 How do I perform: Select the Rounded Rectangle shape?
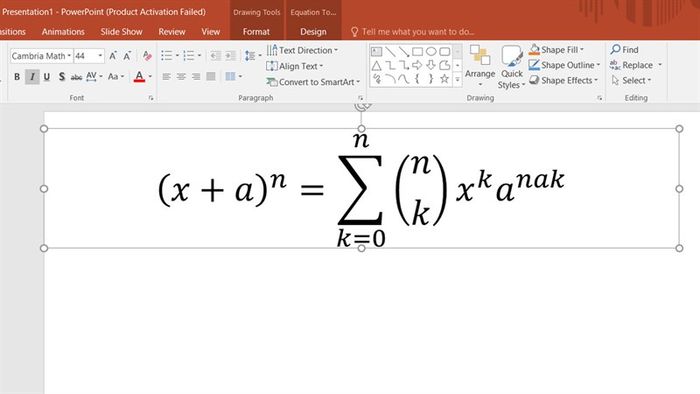(x=445, y=51)
